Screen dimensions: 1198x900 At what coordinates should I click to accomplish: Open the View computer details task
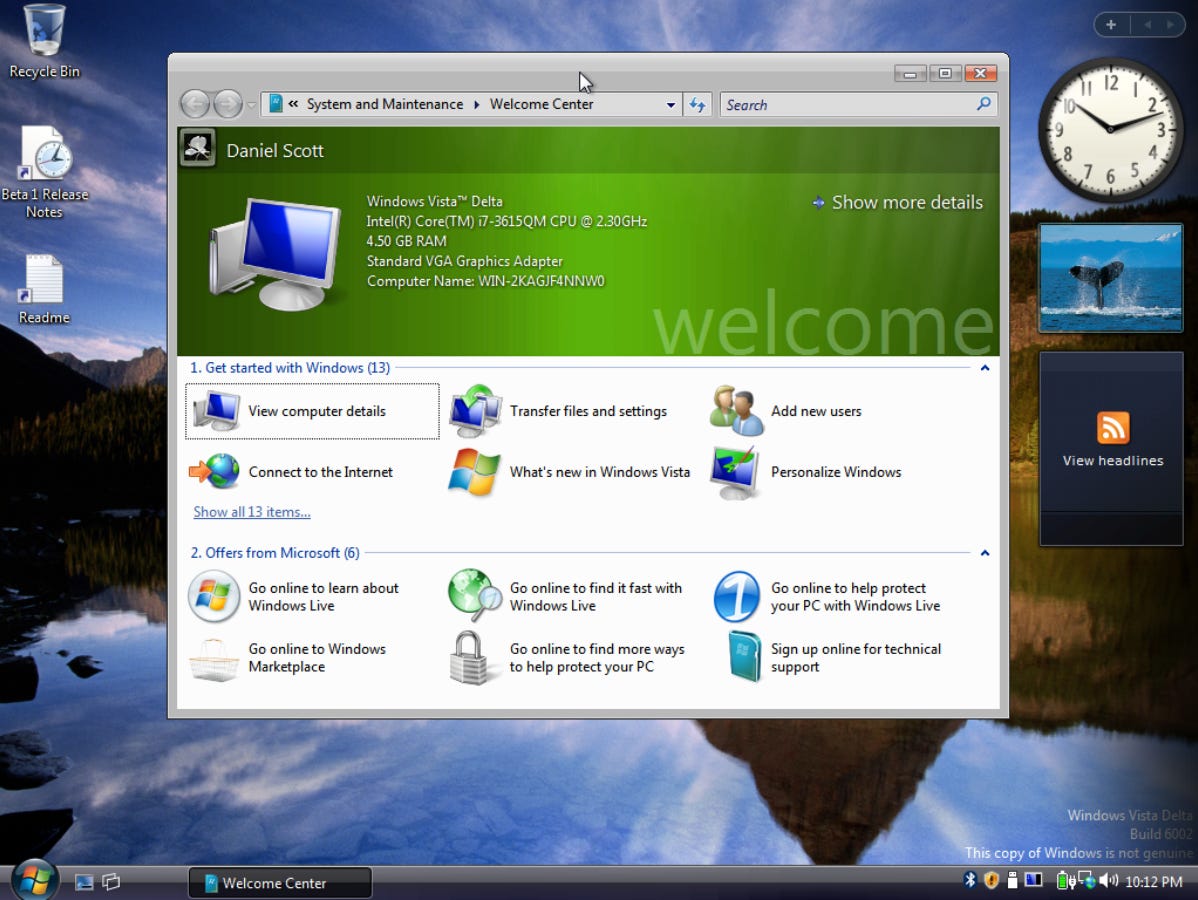coord(311,411)
